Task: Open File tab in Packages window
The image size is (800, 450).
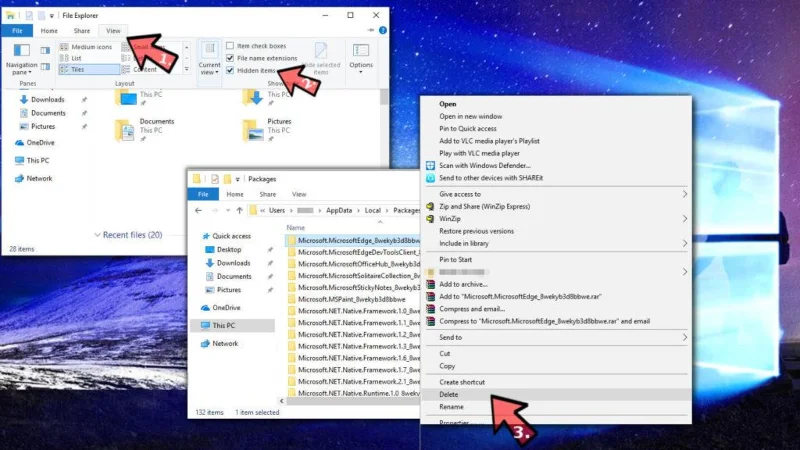Action: pyautogui.click(x=203, y=194)
